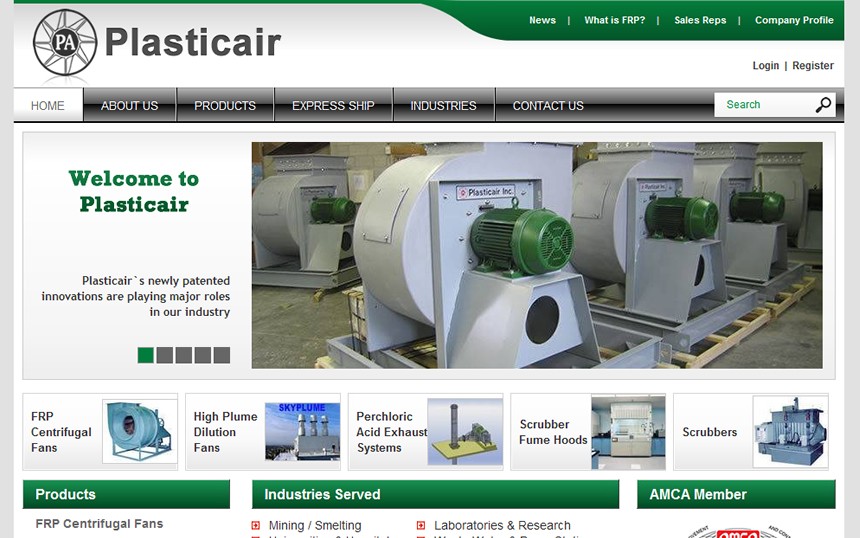The width and height of the screenshot is (860, 538).
Task: Open the Scrubbers product image
Action: tap(790, 432)
